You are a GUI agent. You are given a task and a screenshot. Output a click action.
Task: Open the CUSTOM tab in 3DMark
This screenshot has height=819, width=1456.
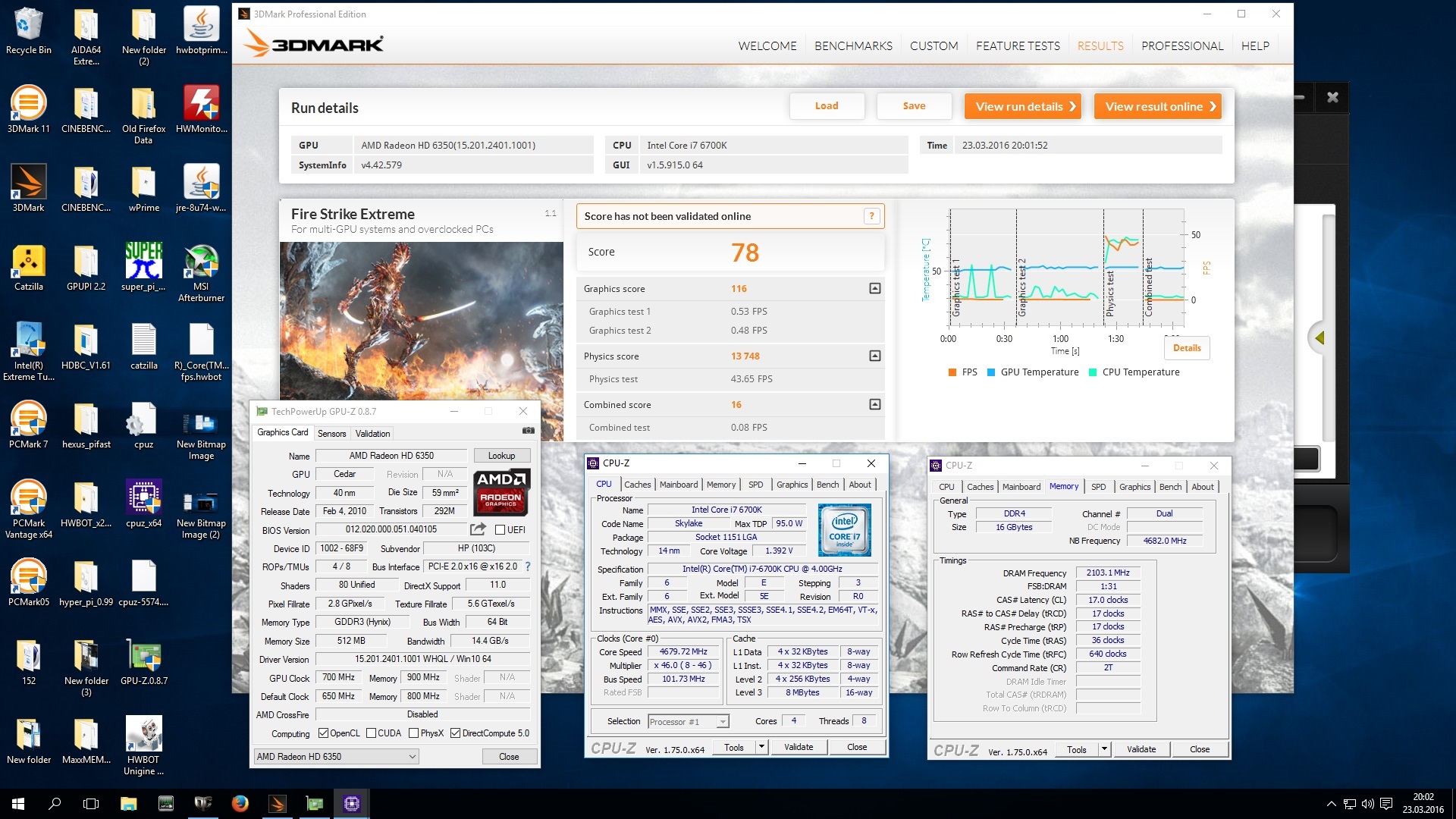[934, 46]
